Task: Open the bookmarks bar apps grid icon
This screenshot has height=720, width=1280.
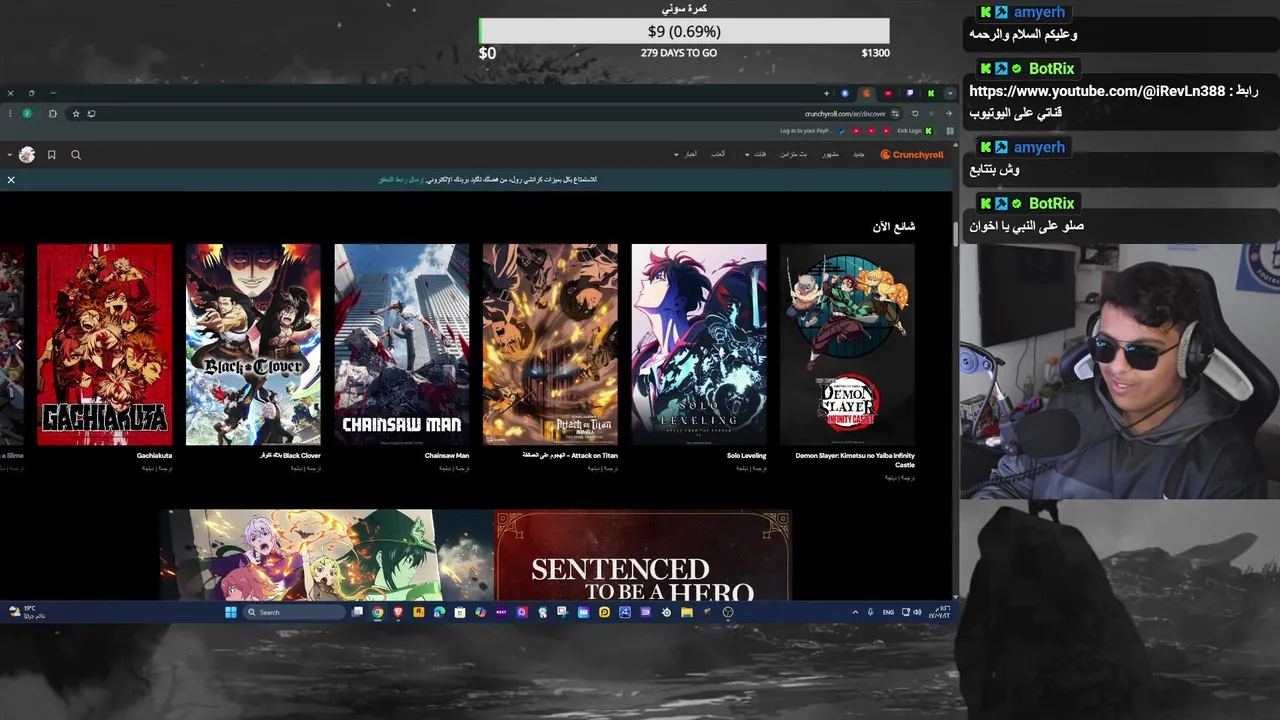Action: pos(950,131)
